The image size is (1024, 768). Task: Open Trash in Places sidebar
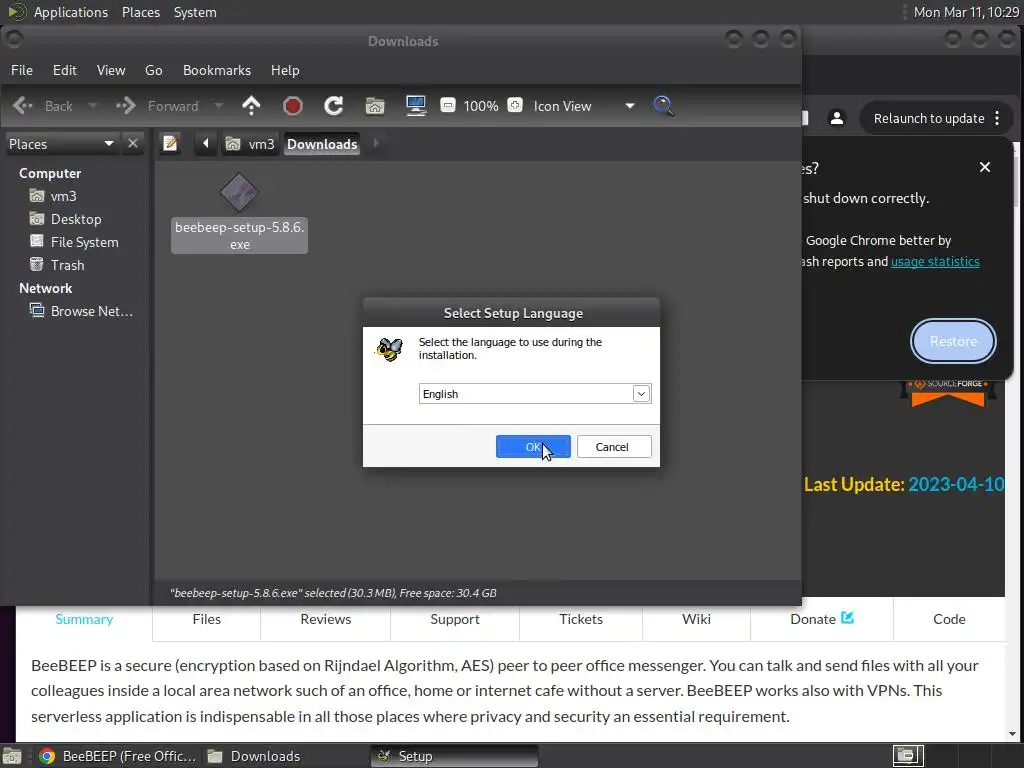tap(67, 265)
